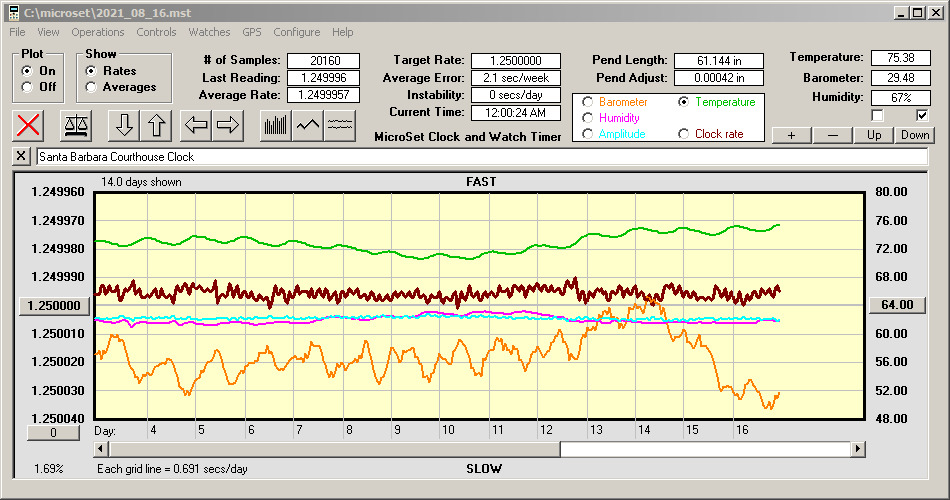The width and height of the screenshot is (950, 500).
Task: Click the Down button
Action: pyautogui.click(x=915, y=135)
